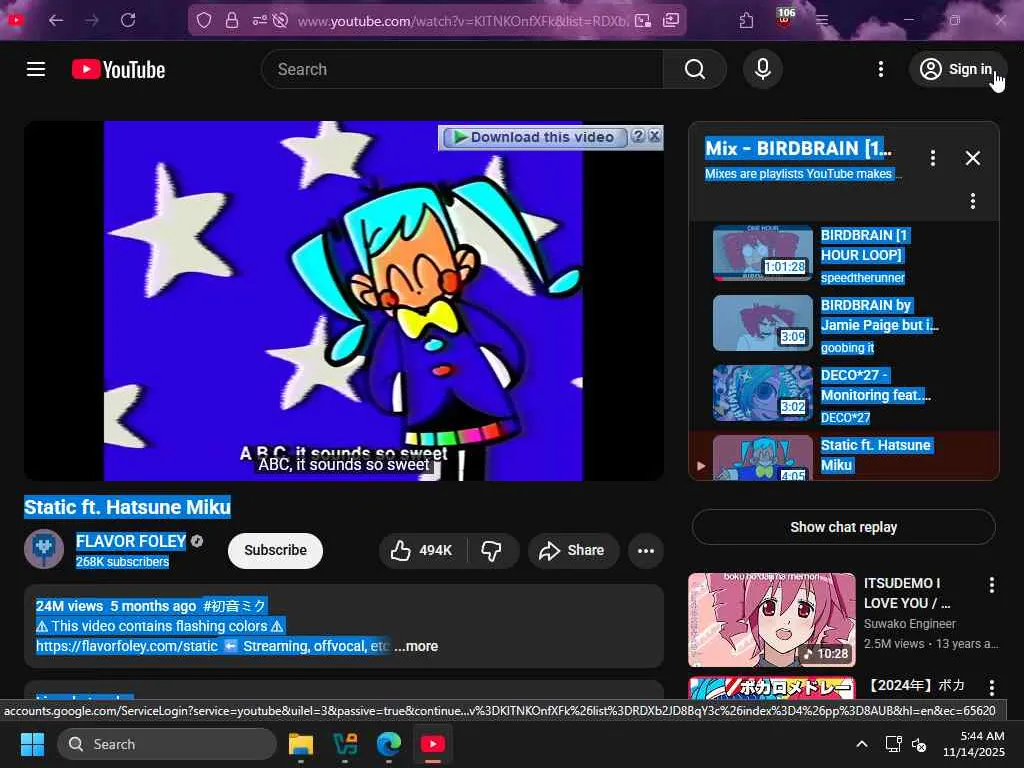
Task: Open help question mark on download bar
Action: [638, 136]
